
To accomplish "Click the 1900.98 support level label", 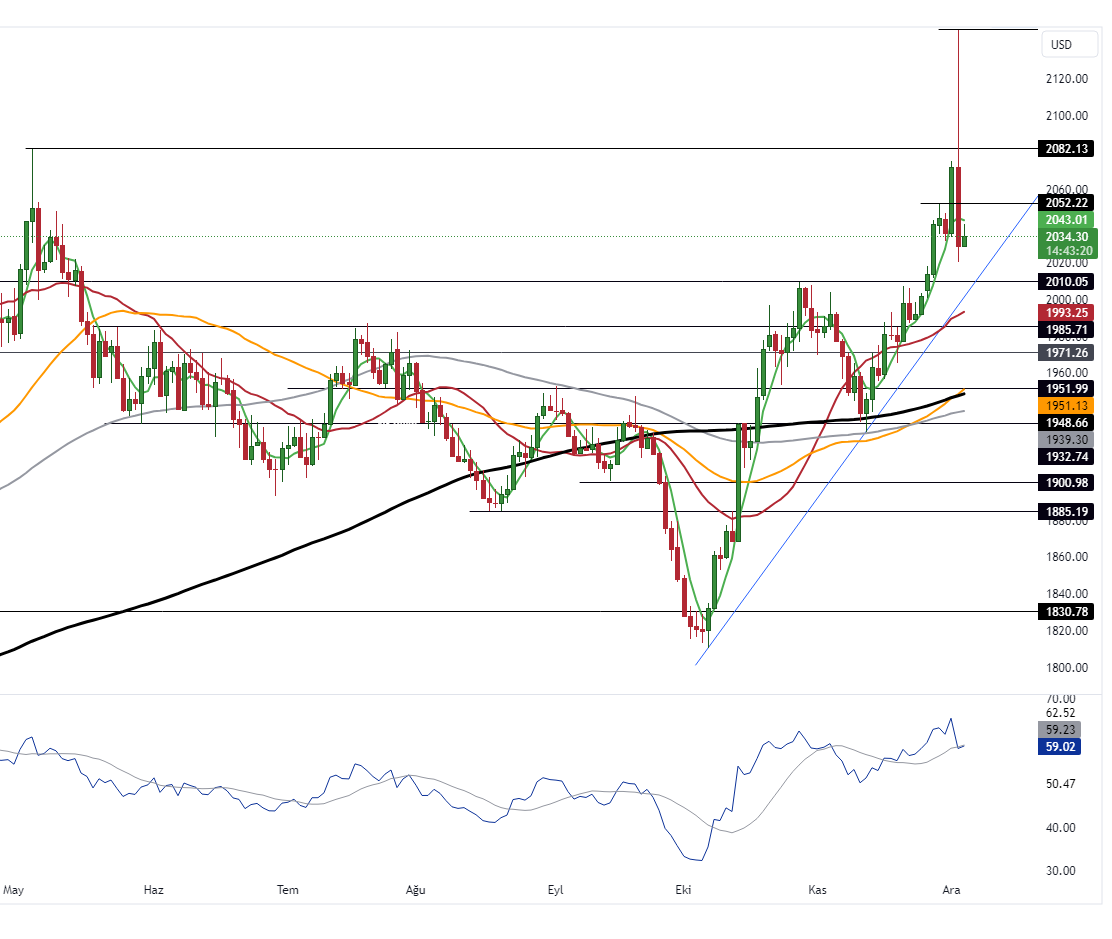I will [1066, 483].
